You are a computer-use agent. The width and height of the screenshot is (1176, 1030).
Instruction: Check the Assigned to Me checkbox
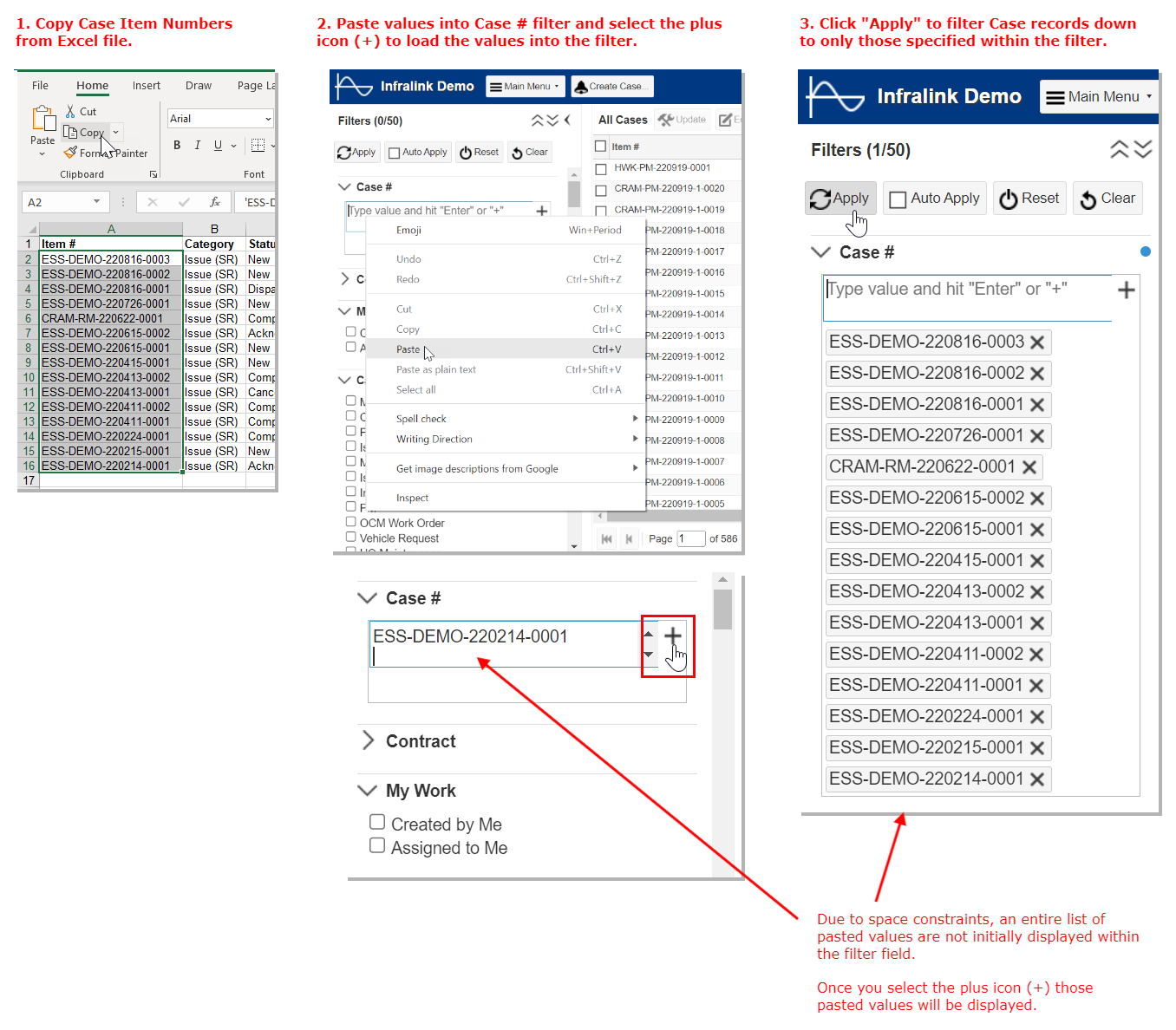tap(377, 845)
